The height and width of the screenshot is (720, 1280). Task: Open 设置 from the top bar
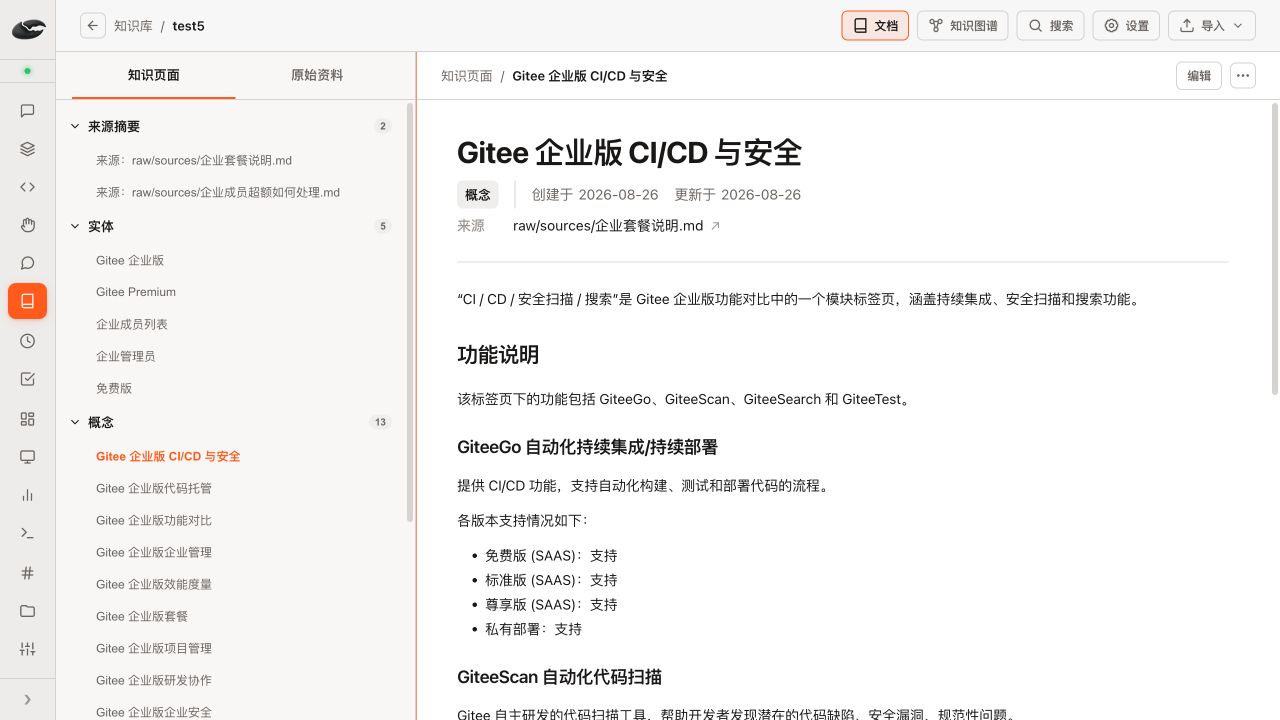pos(1127,26)
